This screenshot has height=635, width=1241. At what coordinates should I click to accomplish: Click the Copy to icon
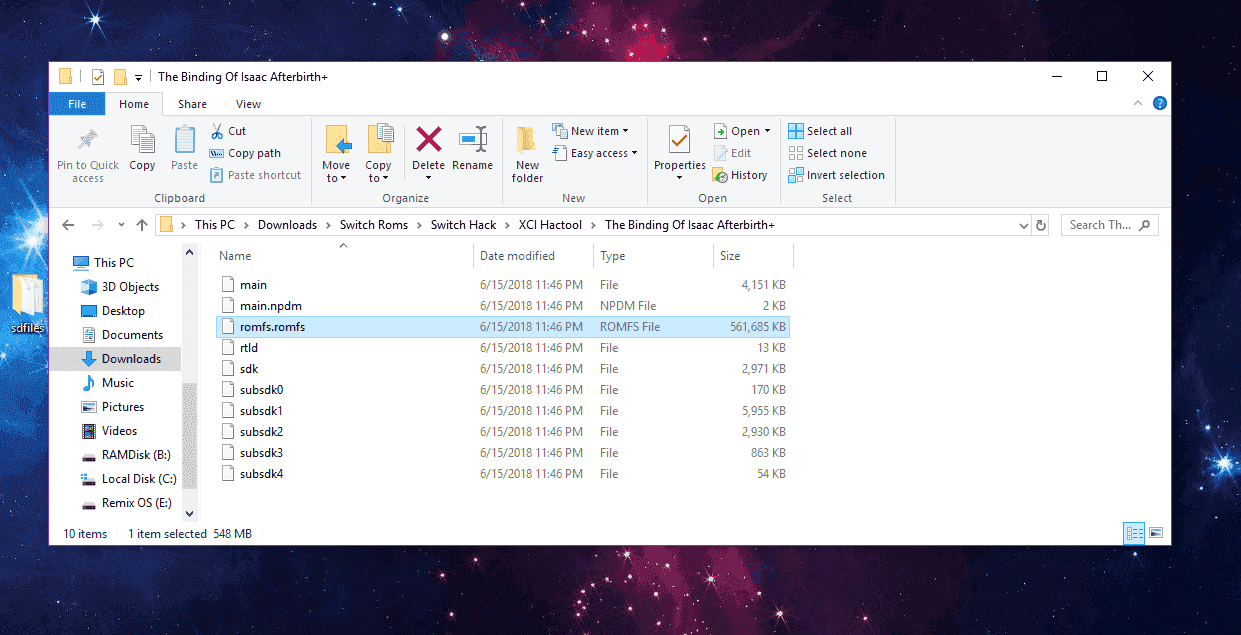(378, 154)
